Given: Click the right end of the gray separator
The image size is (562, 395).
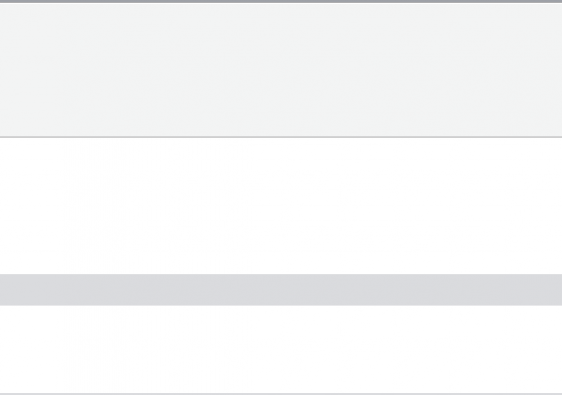Looking at the screenshot, I should [526, 290].
